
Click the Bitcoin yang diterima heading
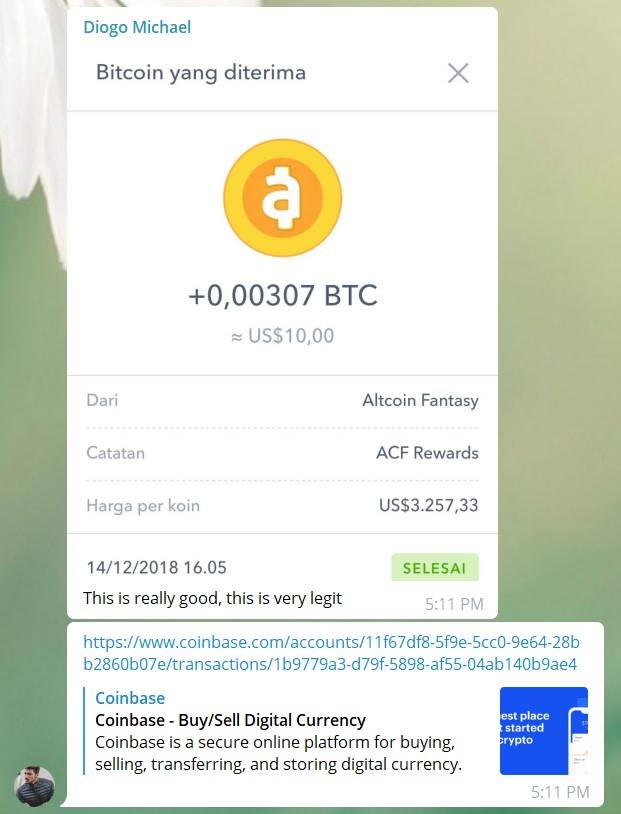pos(201,73)
